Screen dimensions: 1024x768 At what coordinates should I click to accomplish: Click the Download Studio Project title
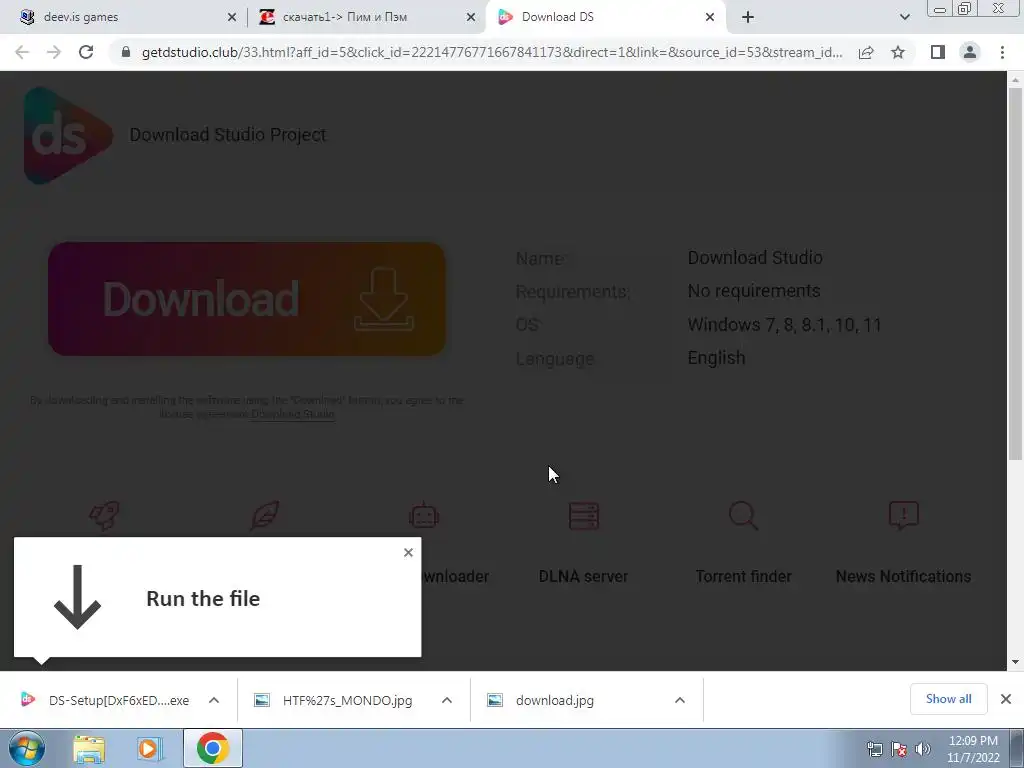(x=227, y=135)
